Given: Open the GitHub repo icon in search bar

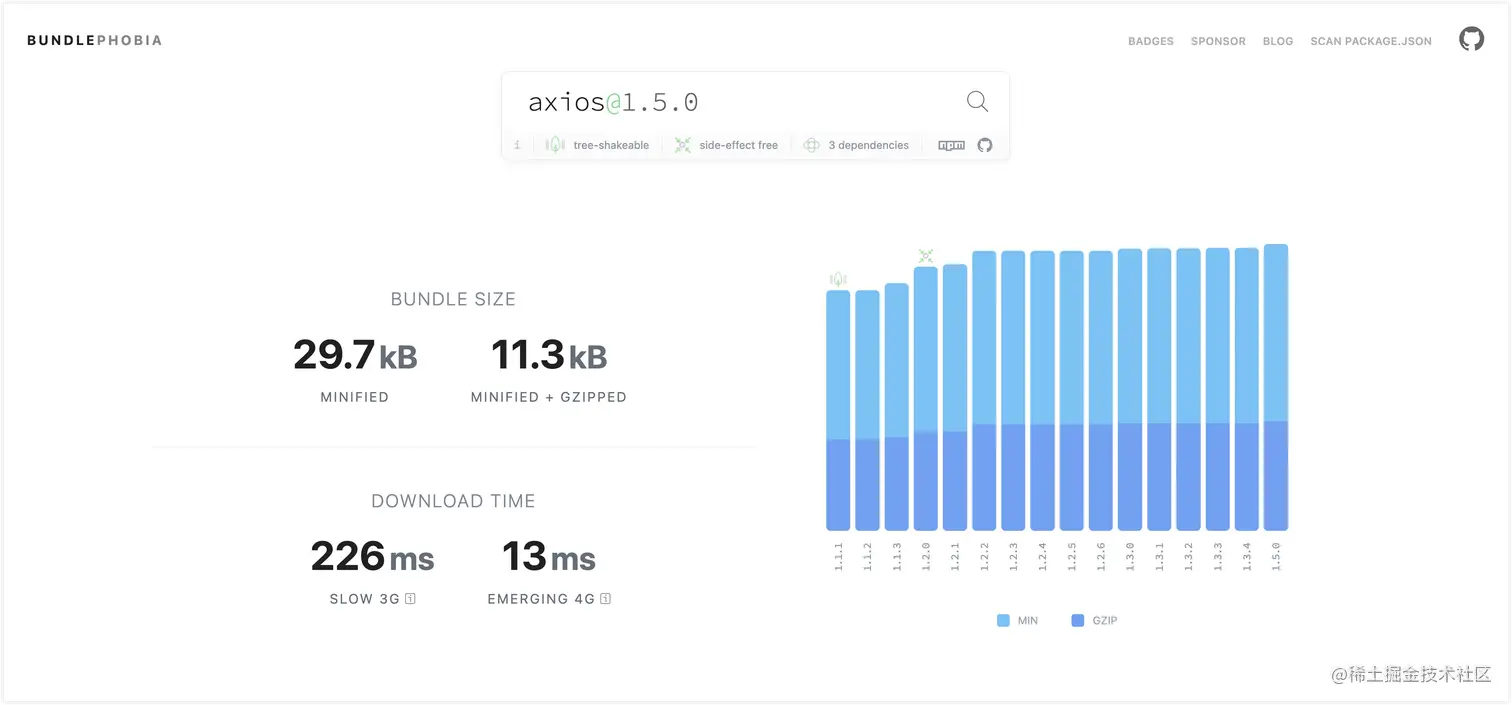Looking at the screenshot, I should [985, 145].
